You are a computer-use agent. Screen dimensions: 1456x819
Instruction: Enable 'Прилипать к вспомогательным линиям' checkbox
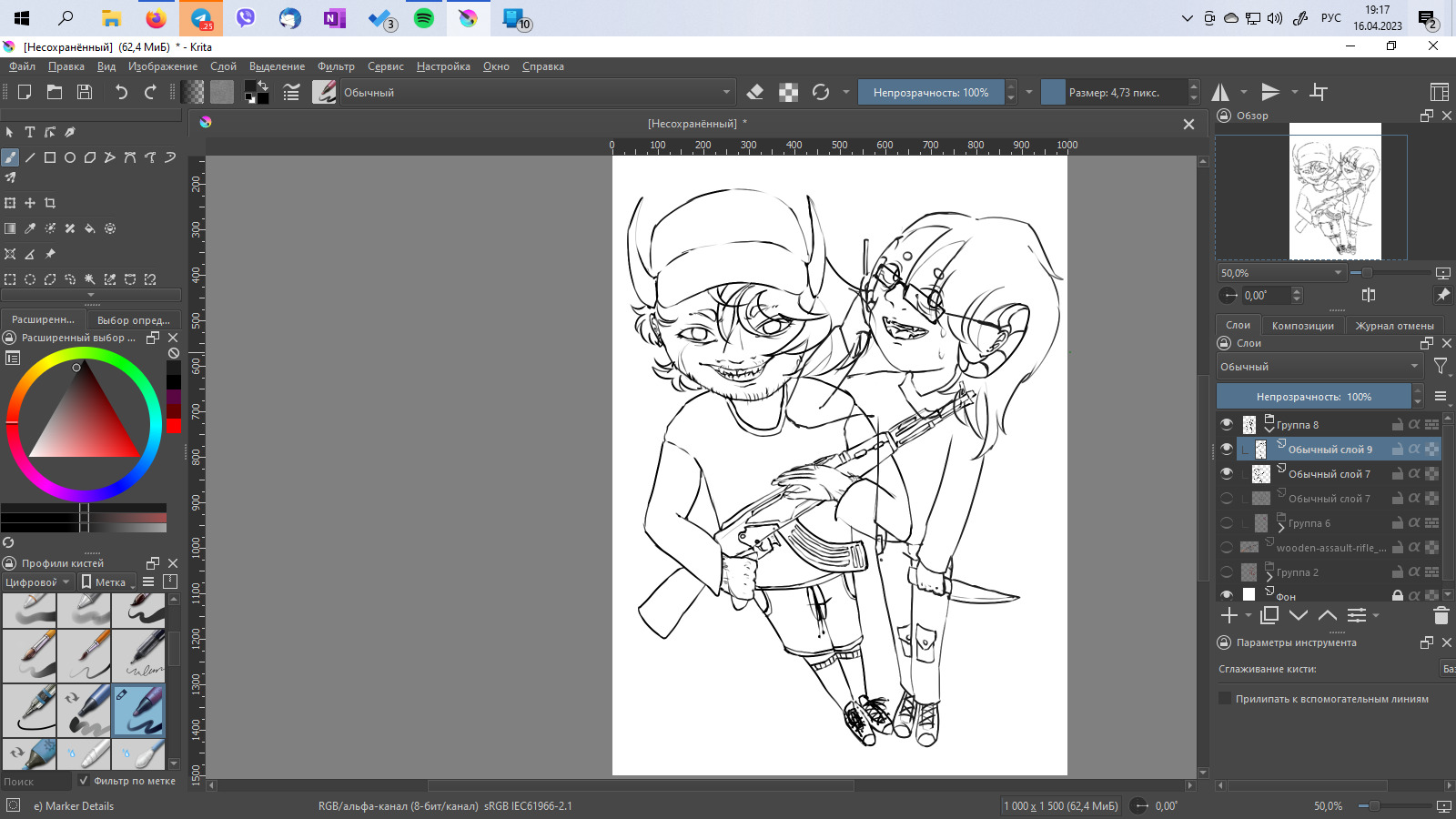click(x=1225, y=699)
